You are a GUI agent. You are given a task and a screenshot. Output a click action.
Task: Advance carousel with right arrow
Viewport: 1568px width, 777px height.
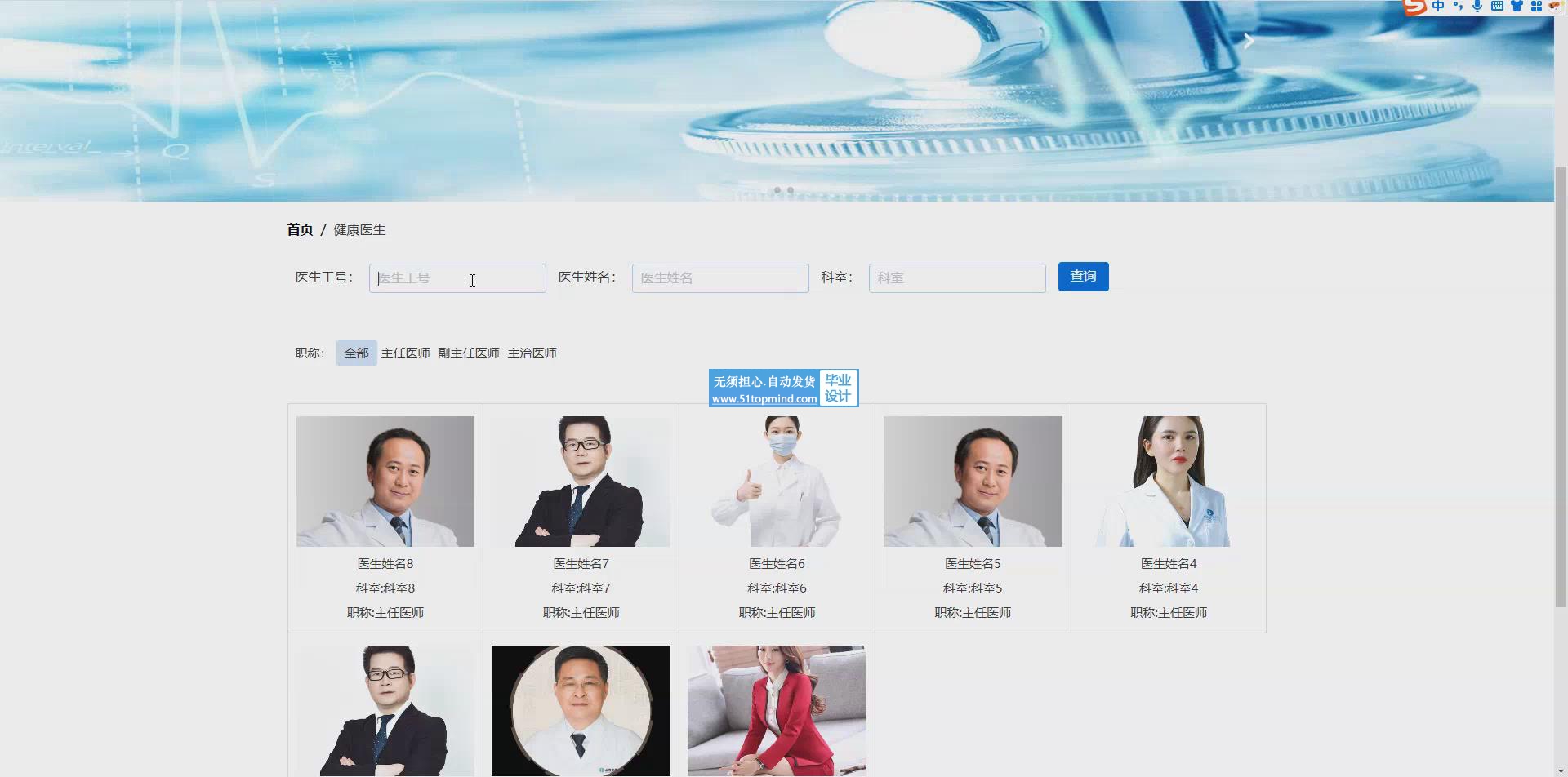[x=1248, y=41]
